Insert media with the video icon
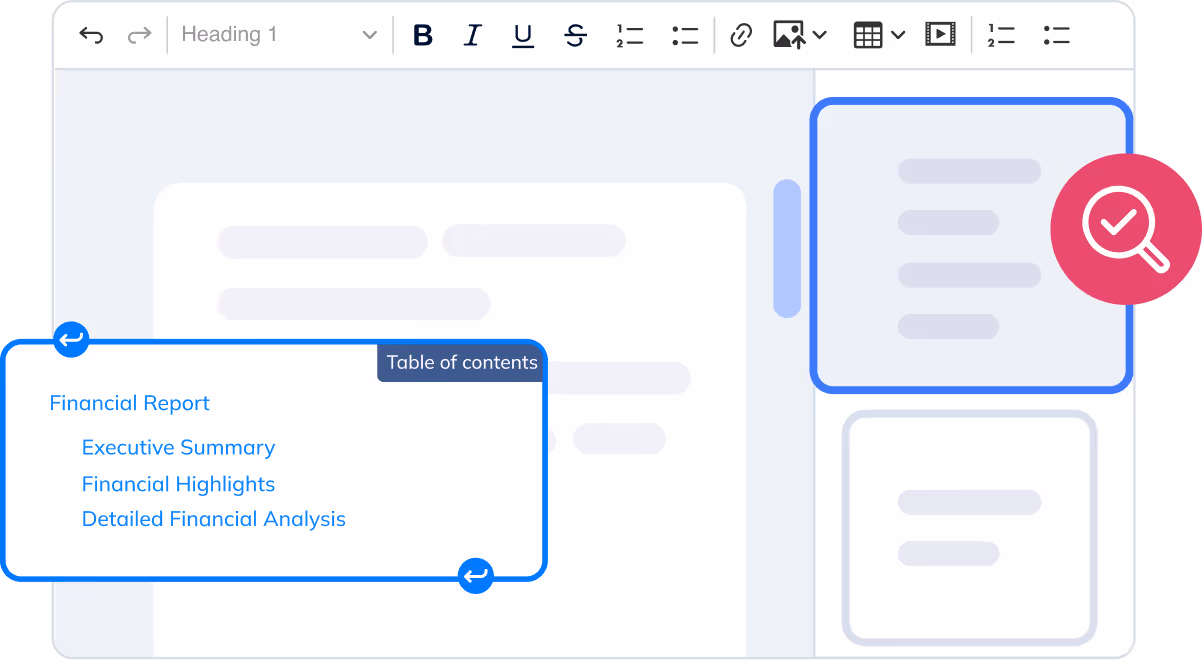The image size is (1202, 660). pos(940,36)
